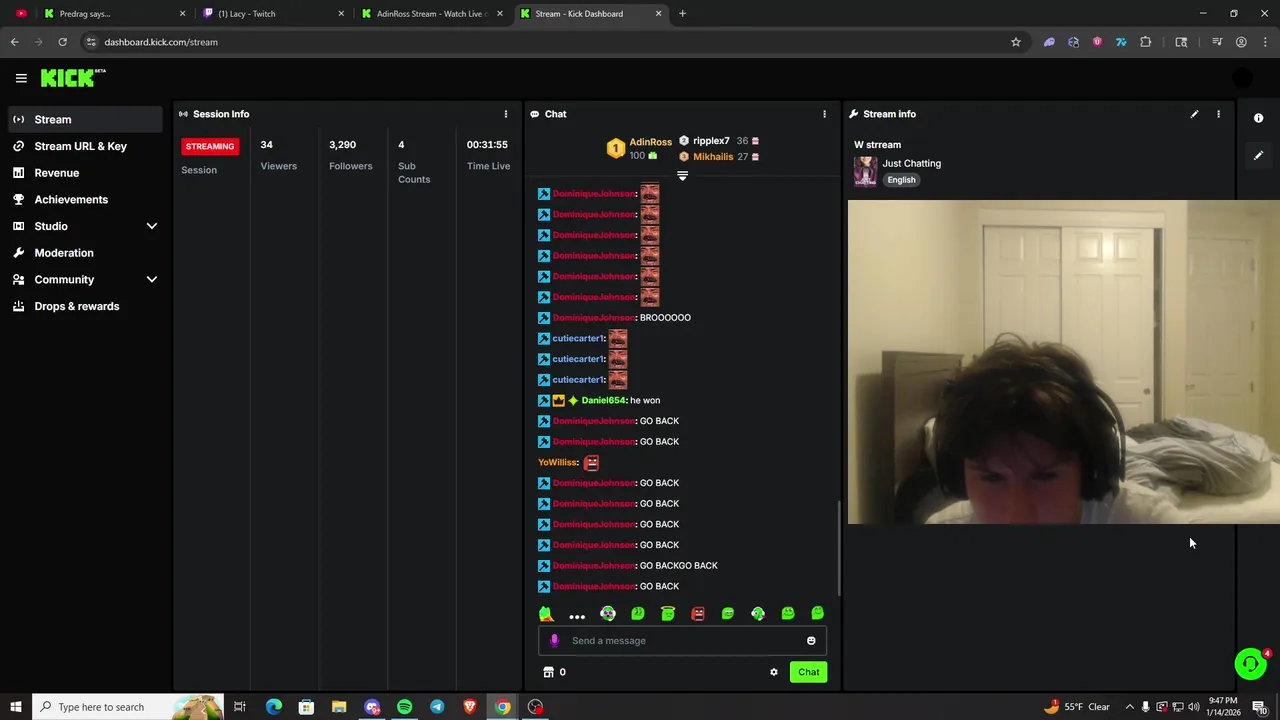Insert the halo green emote
1280x720 pixels.
coord(668,614)
